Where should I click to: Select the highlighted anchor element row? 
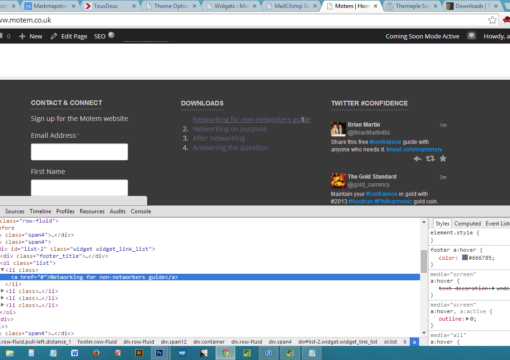coord(210,277)
